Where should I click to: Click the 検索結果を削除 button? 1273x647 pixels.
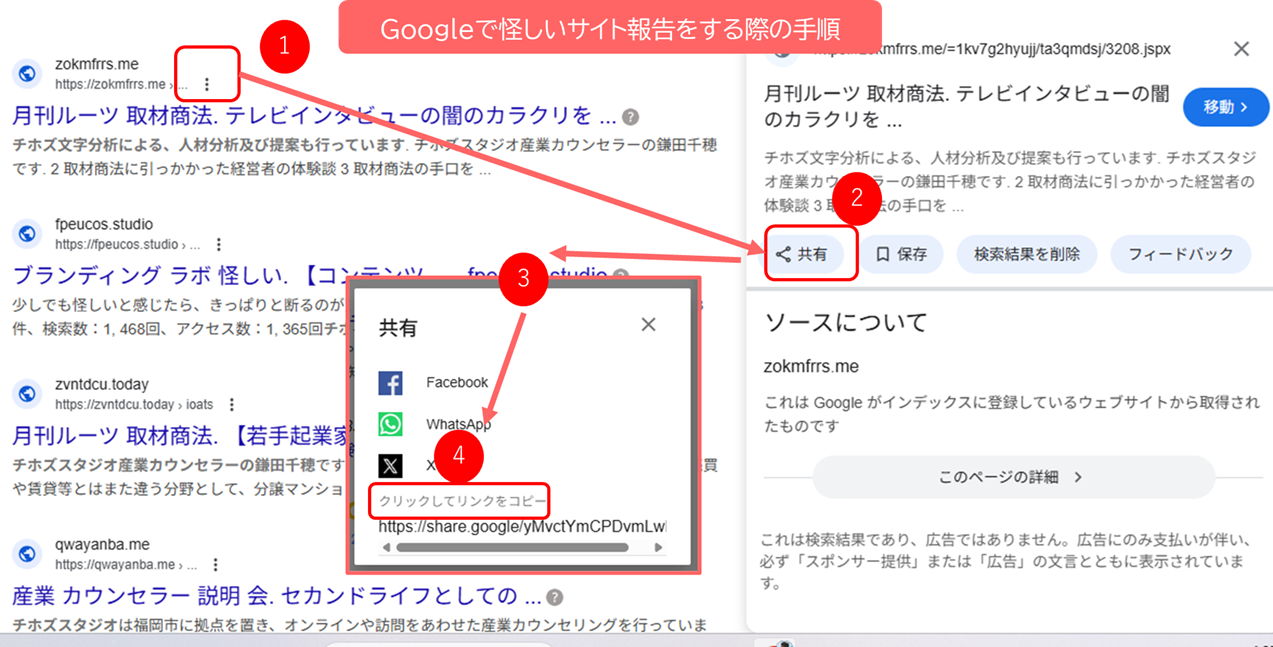[x=1026, y=254]
